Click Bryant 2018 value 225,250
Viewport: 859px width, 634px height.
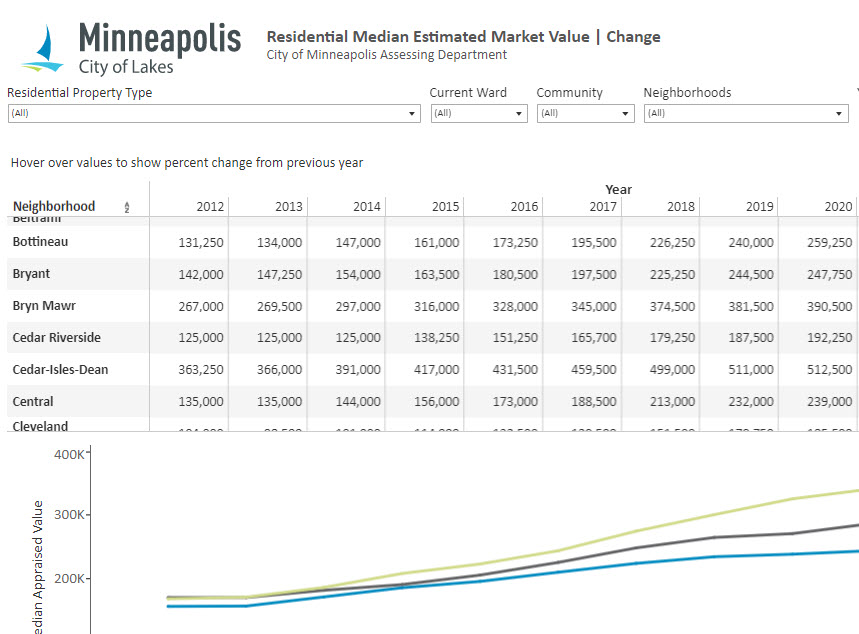[672, 275]
